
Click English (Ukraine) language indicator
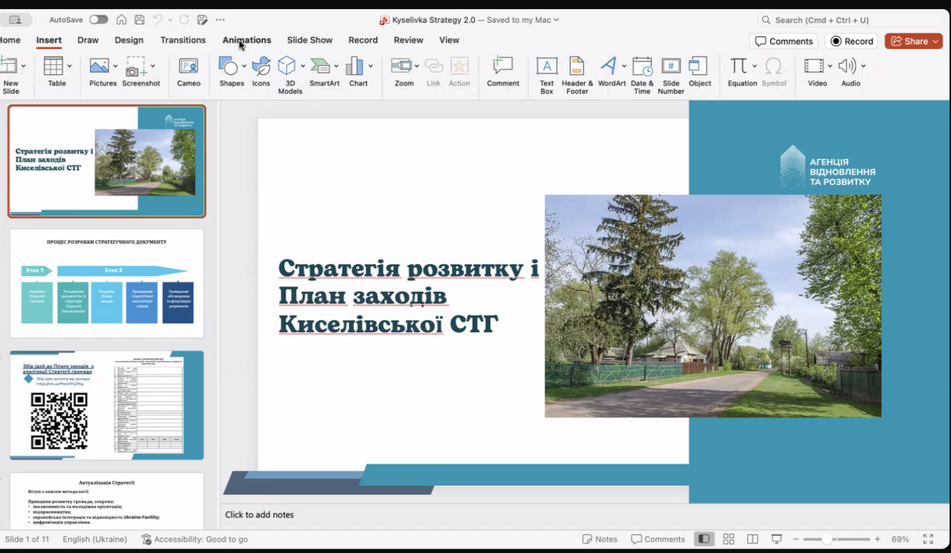[x=95, y=539]
